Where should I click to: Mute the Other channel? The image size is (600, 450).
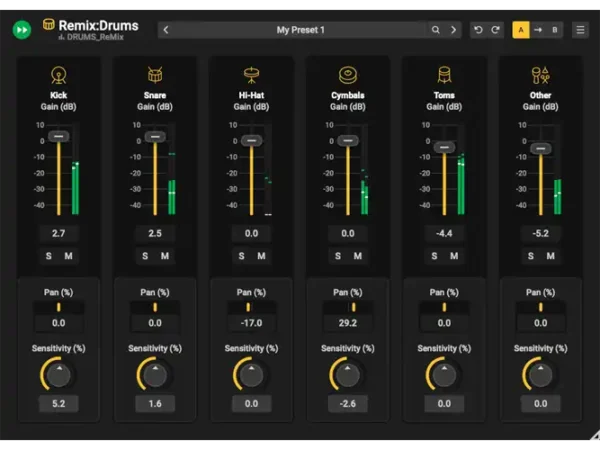[550, 256]
